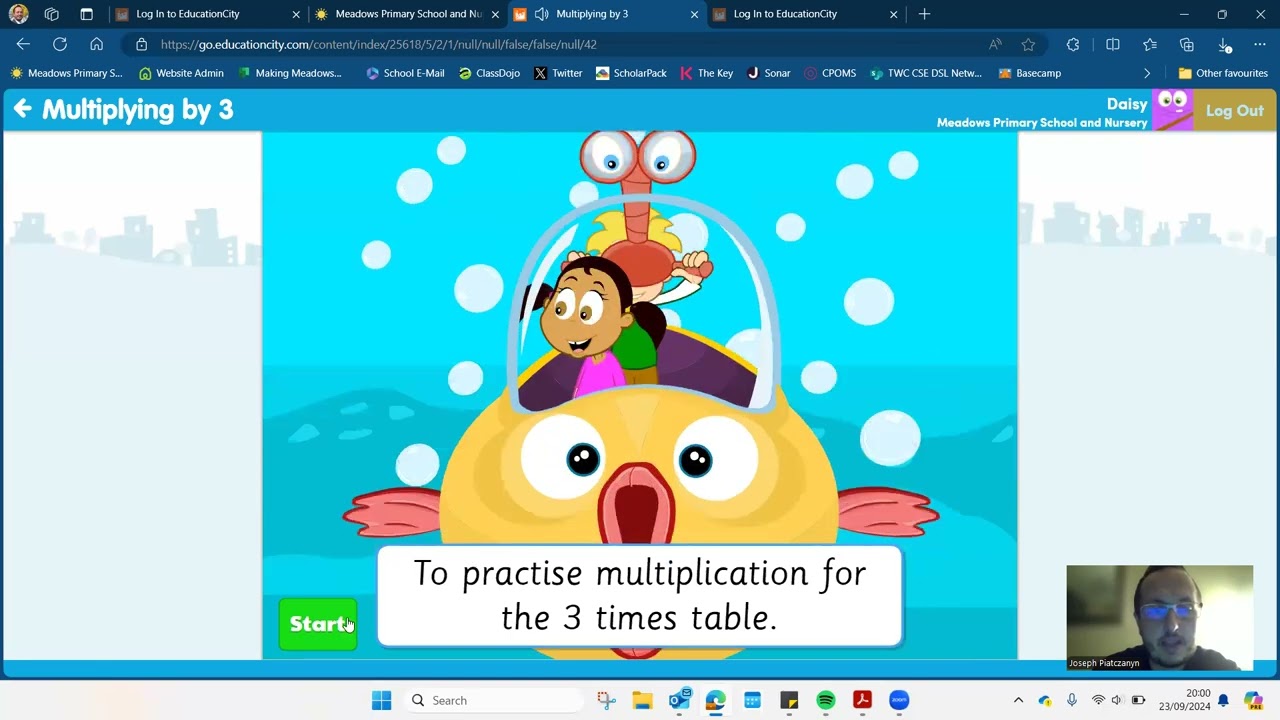Image resolution: width=1280 pixels, height=720 pixels.
Task: Open the taskbar volume control
Action: 1116,700
